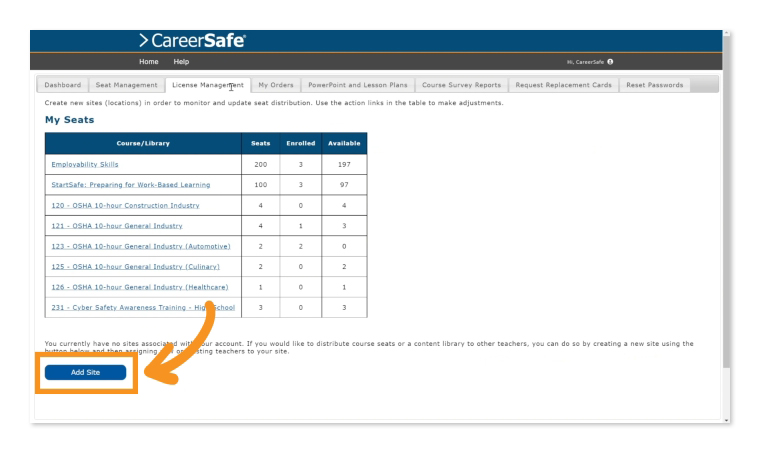Go to Course Survey Reports tab
This screenshot has width=760, height=453.
pos(461,85)
